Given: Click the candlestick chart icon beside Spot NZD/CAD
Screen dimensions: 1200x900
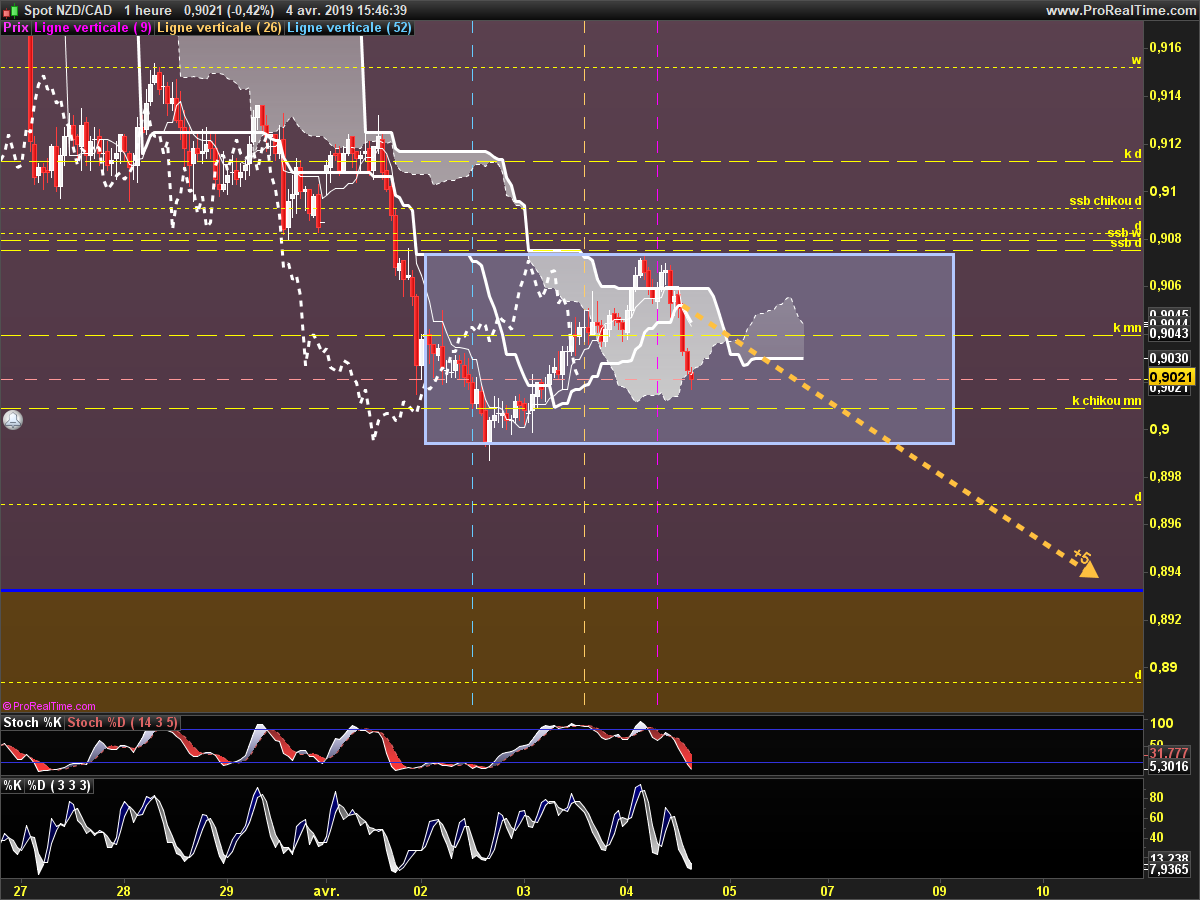Looking at the screenshot, I should click(9, 10).
